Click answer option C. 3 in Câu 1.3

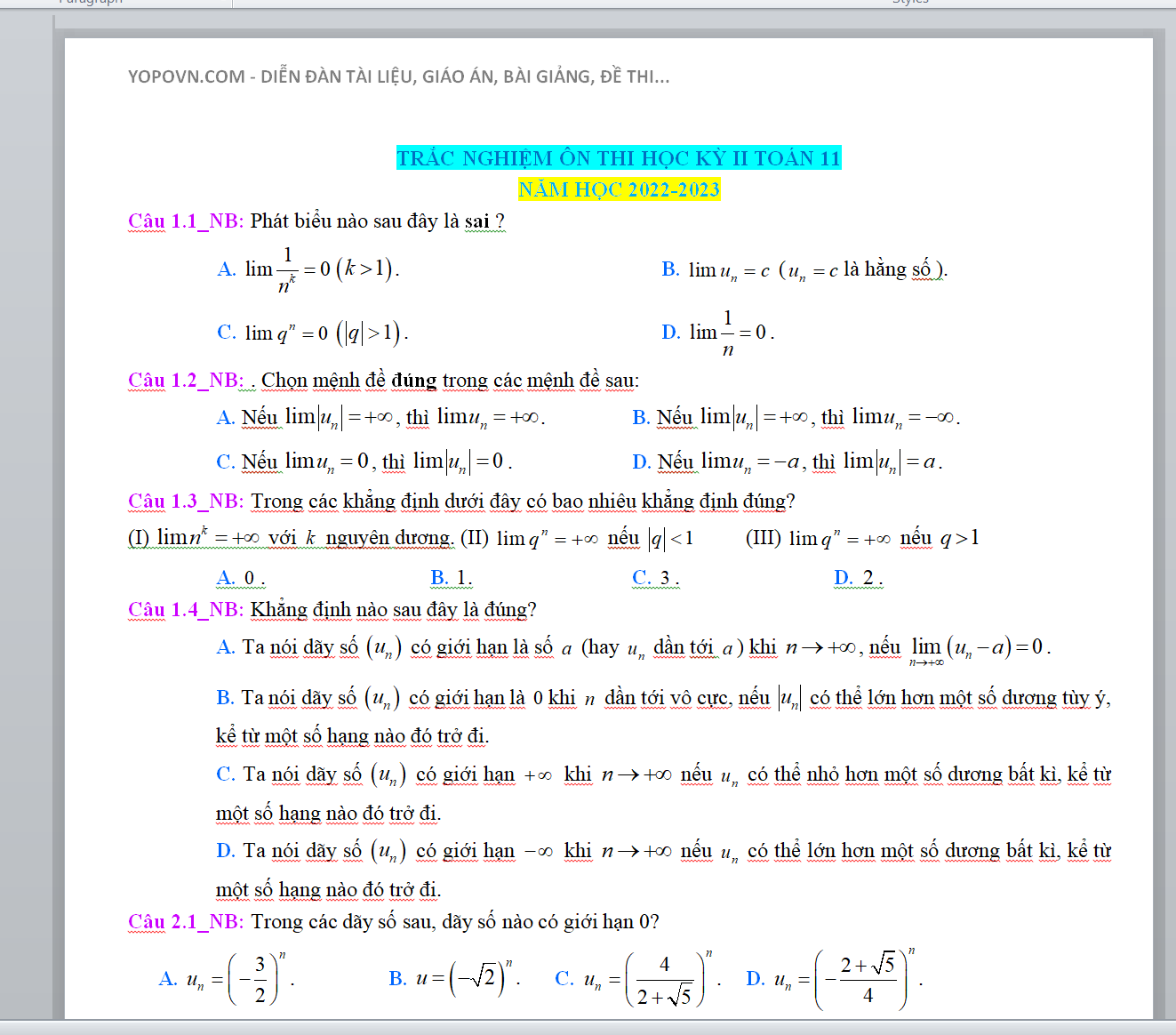pyautogui.click(x=655, y=578)
